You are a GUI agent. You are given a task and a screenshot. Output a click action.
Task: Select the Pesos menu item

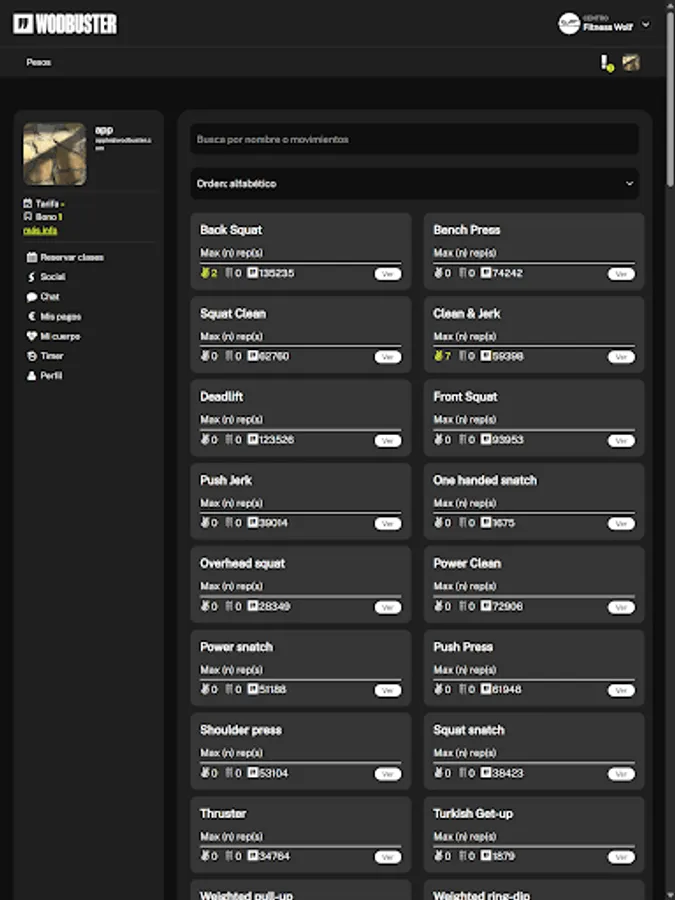coord(37,61)
